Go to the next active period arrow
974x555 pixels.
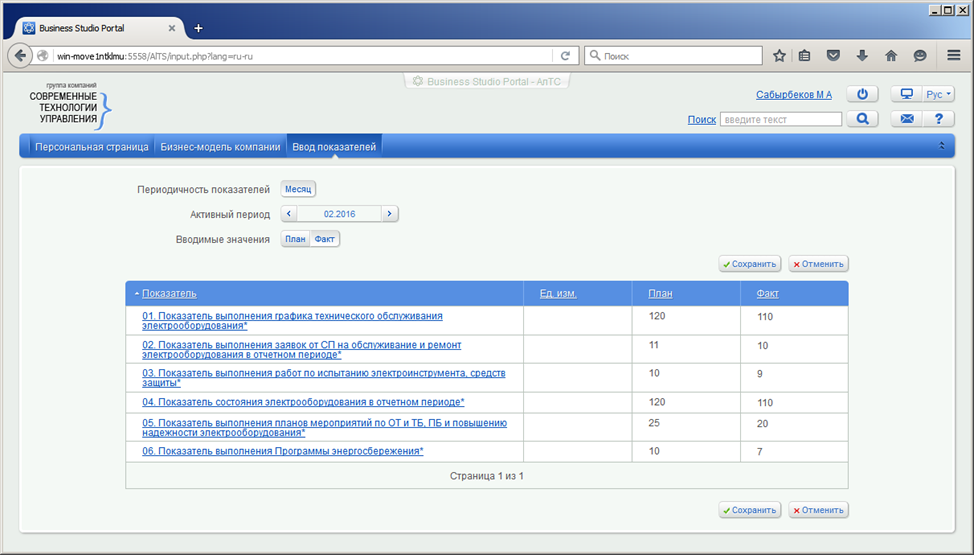coord(390,214)
